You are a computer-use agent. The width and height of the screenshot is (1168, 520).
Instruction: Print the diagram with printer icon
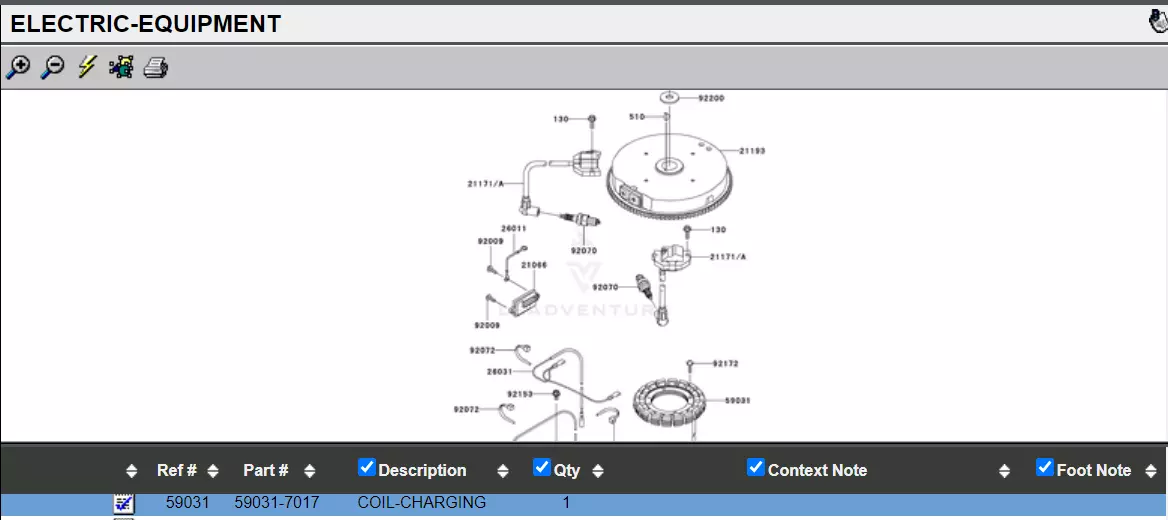click(x=156, y=67)
